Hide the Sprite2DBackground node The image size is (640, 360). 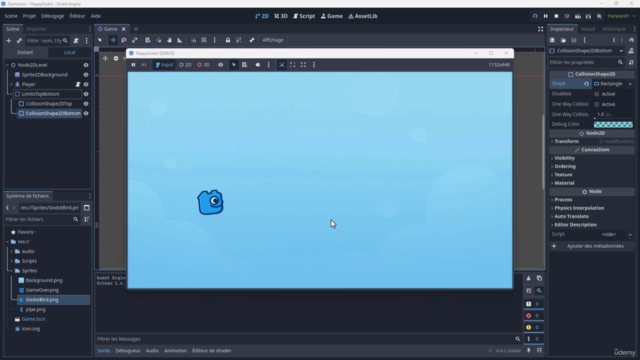tap(86, 75)
